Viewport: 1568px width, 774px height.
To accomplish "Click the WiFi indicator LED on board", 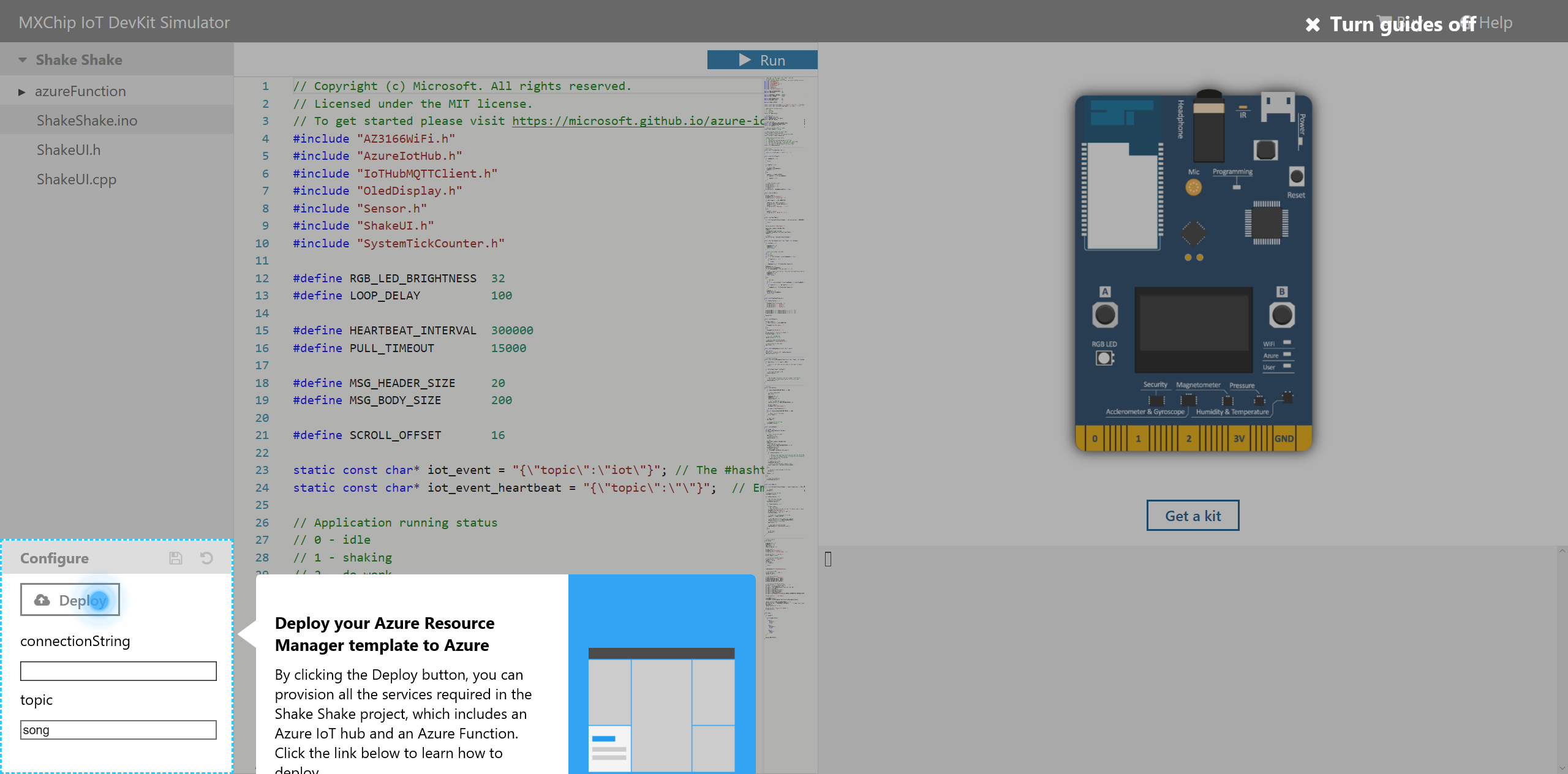I will tap(1287, 342).
